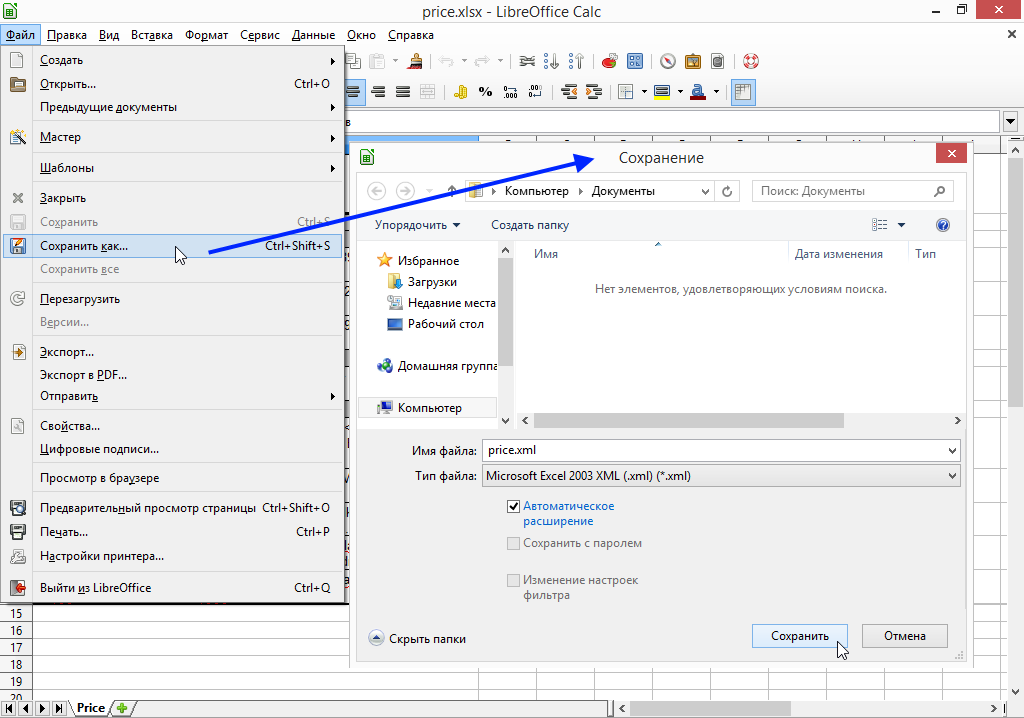Click the Font Color icon
The image size is (1024, 718).
tap(698, 92)
